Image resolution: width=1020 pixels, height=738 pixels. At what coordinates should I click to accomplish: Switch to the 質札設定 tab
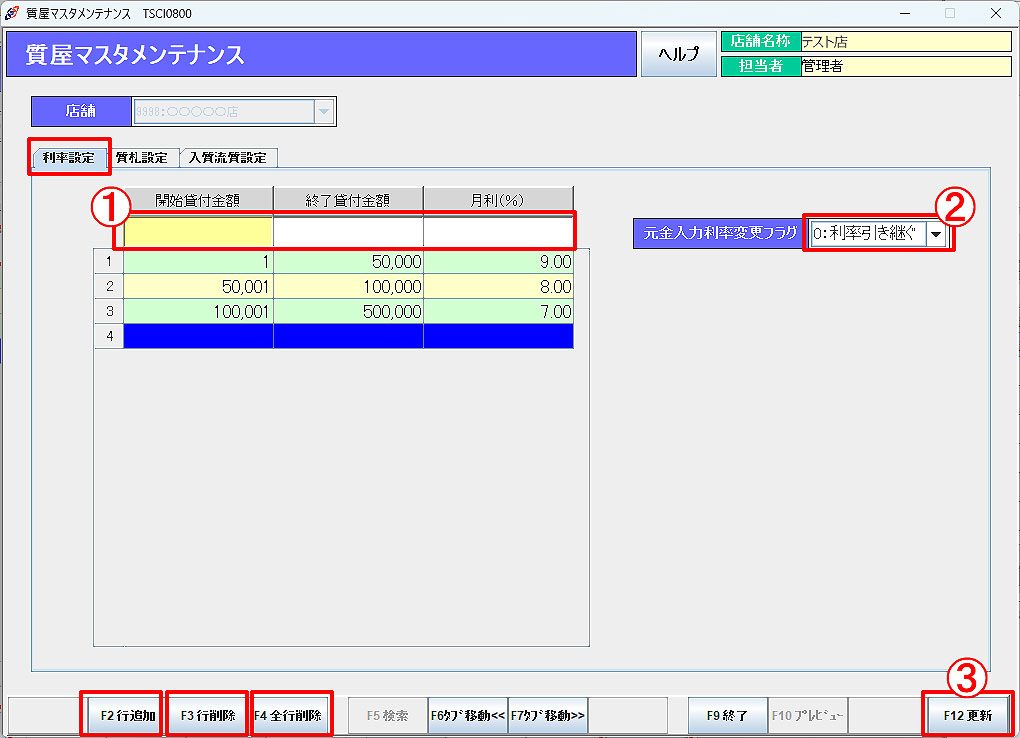pyautogui.click(x=141, y=158)
